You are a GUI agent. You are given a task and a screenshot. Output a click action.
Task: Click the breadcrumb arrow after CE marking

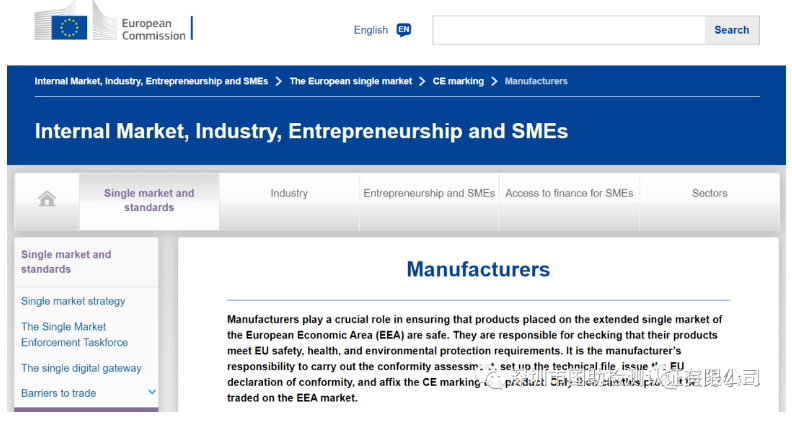[x=494, y=81]
